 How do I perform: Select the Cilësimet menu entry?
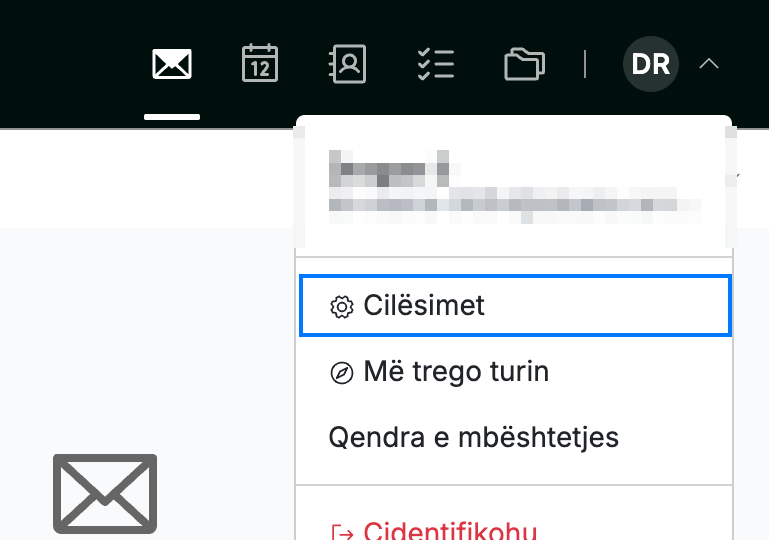tap(515, 306)
